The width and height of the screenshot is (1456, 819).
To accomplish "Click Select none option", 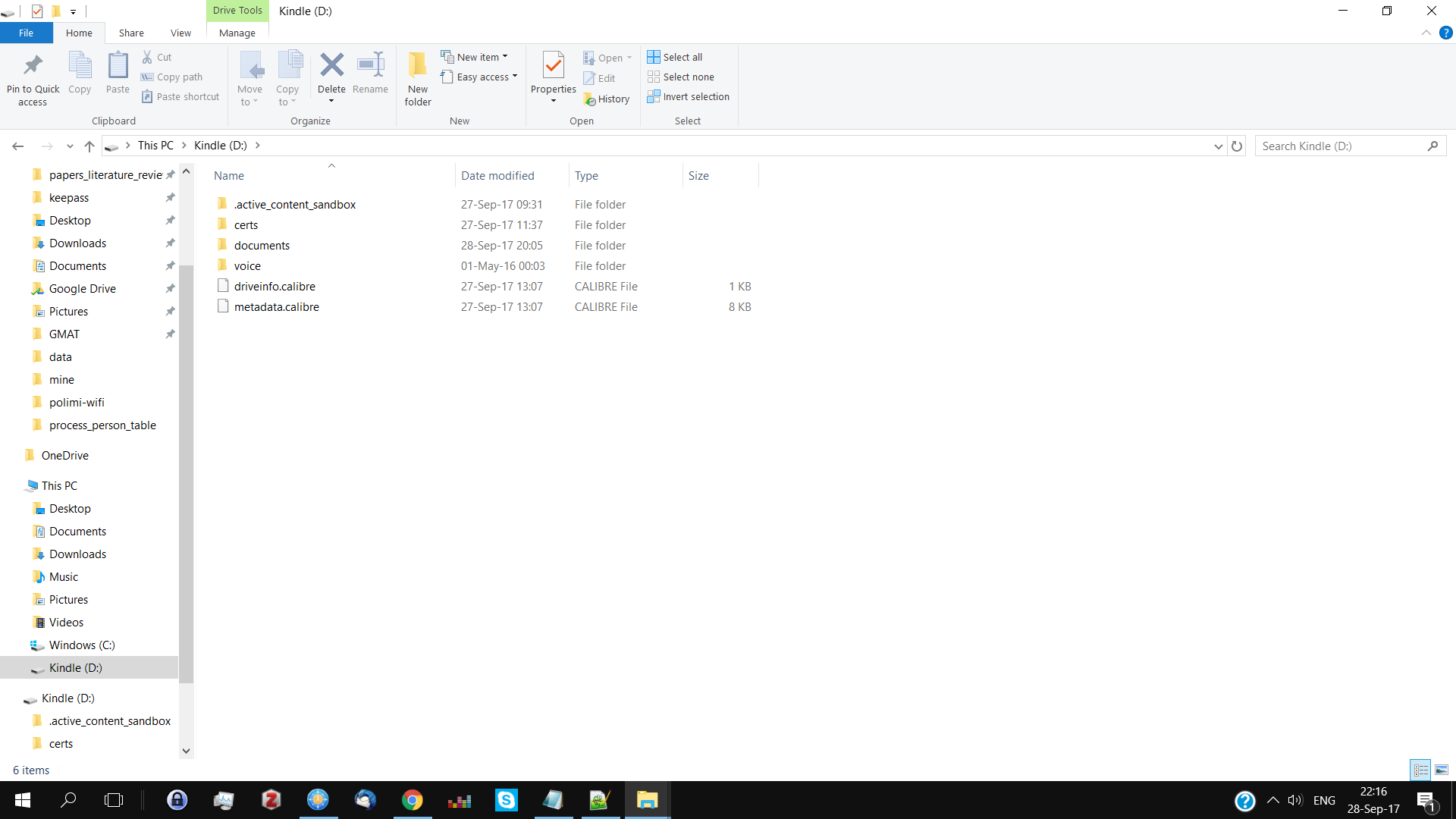I will (680, 77).
